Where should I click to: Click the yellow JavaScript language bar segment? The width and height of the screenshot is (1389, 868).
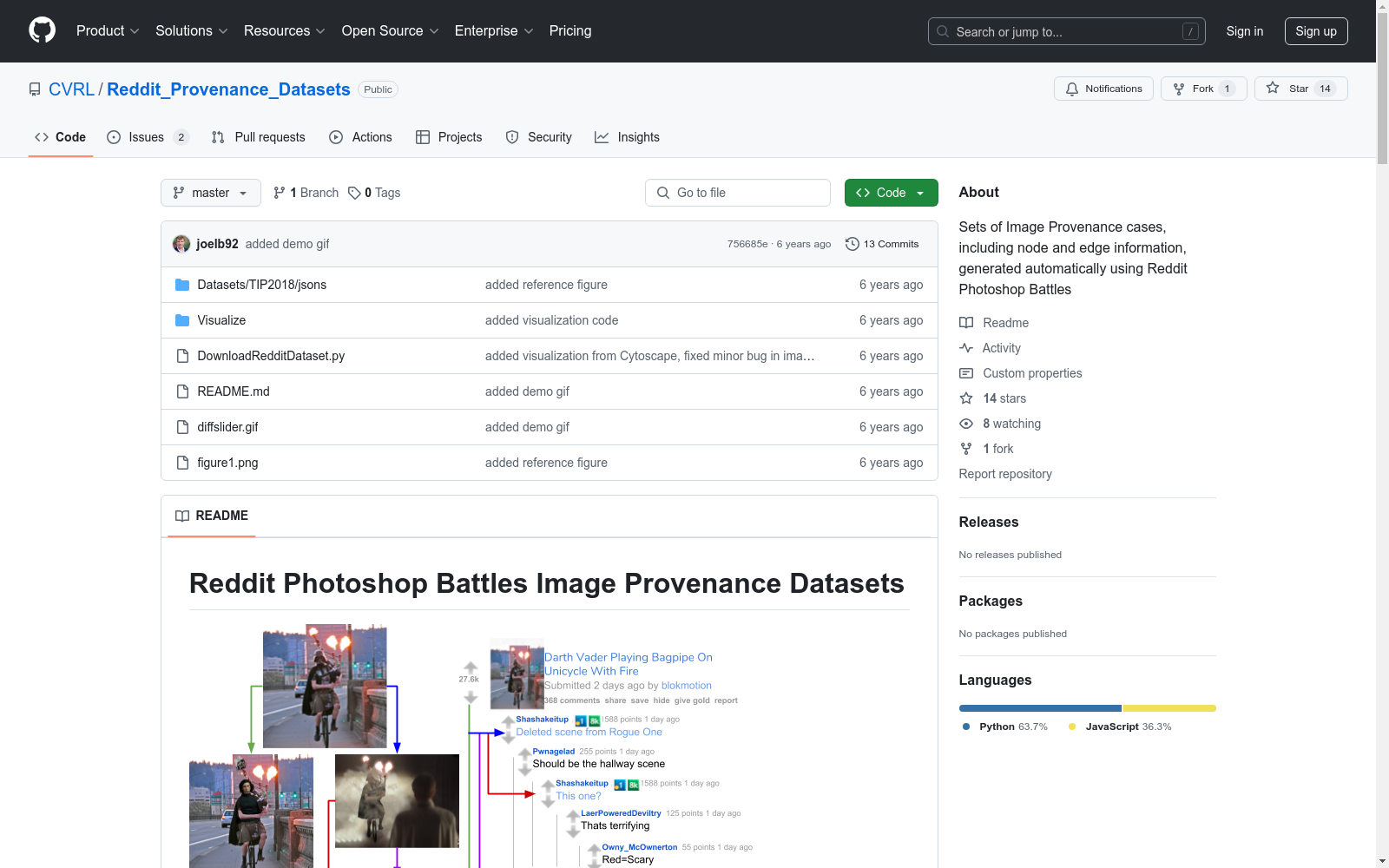(1169, 708)
